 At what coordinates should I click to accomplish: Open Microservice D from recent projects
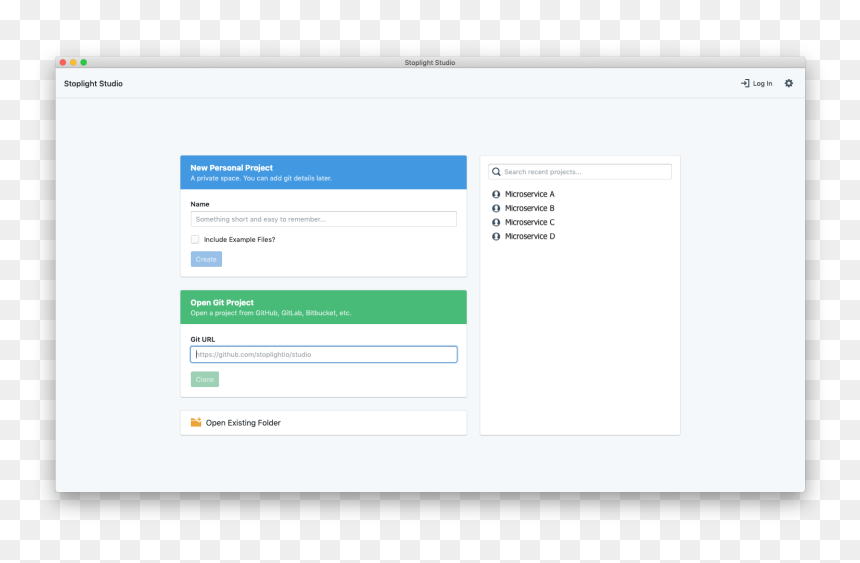530,237
